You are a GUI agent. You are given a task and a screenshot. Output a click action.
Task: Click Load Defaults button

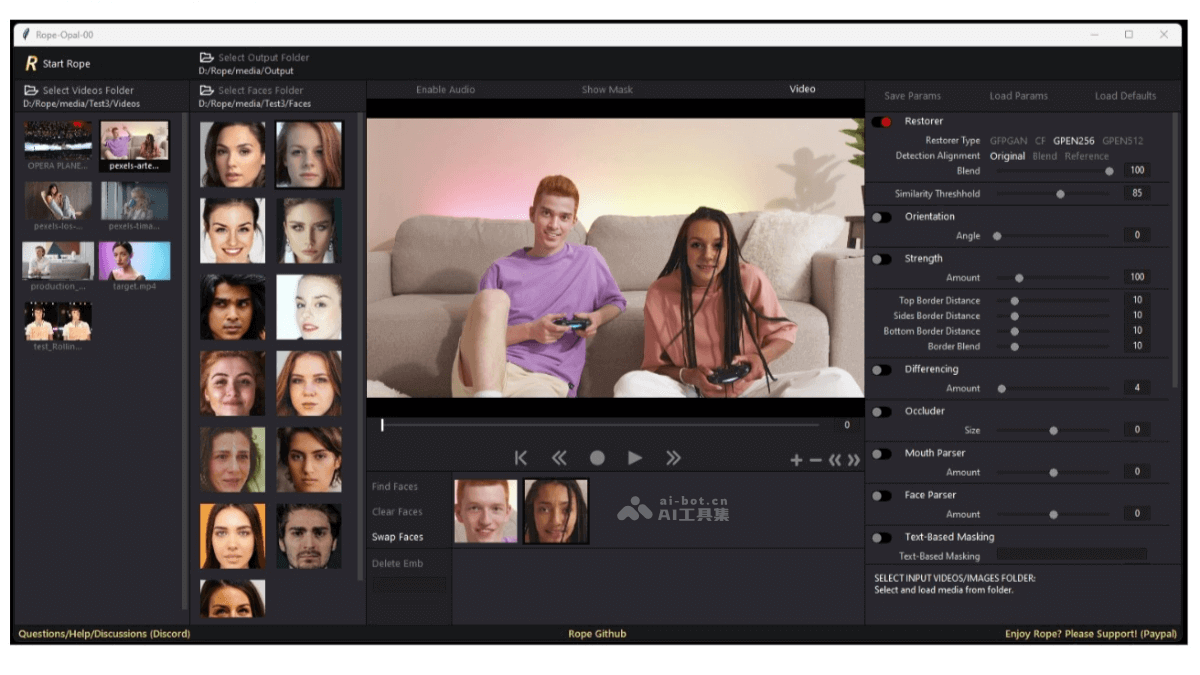(x=1125, y=96)
